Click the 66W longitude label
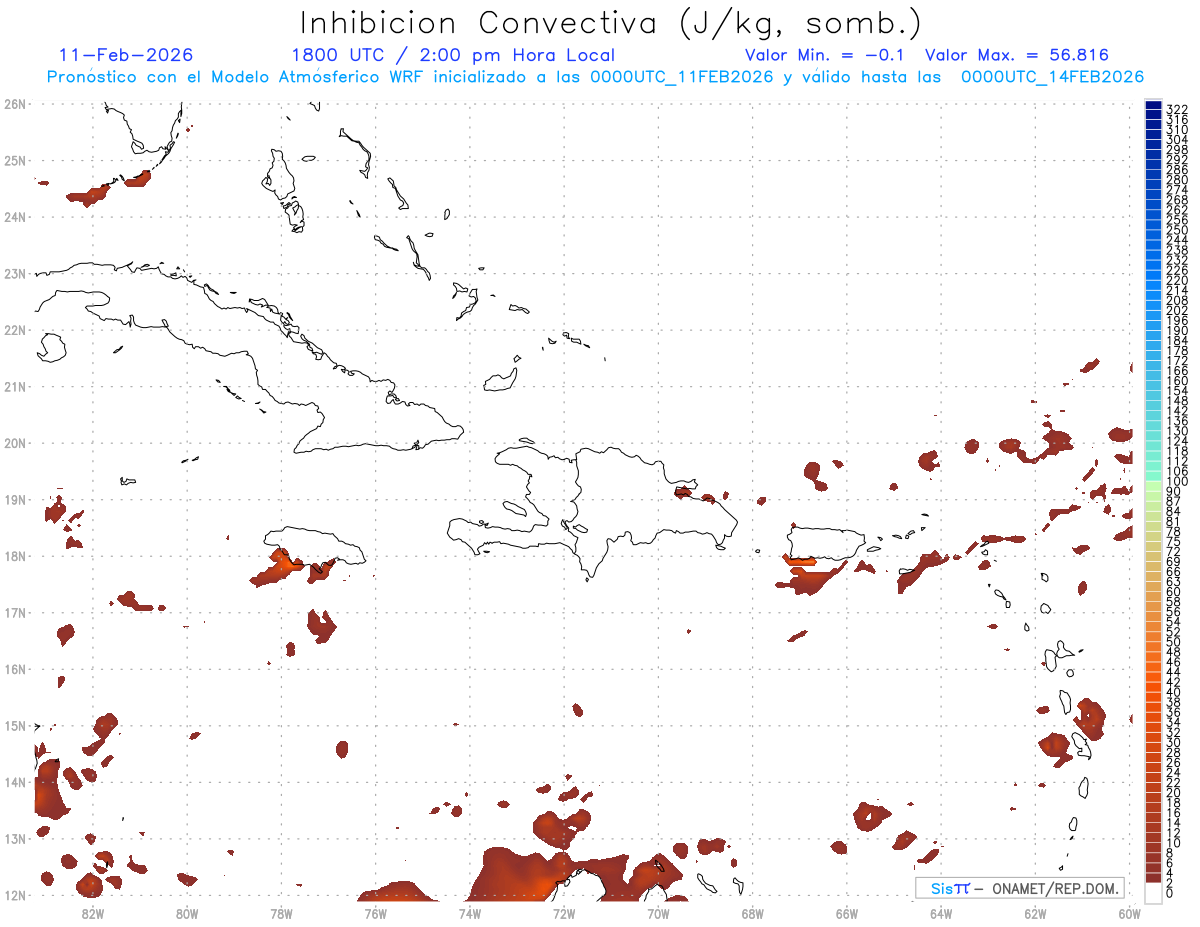This screenshot has width=1200, height=927. [x=846, y=912]
